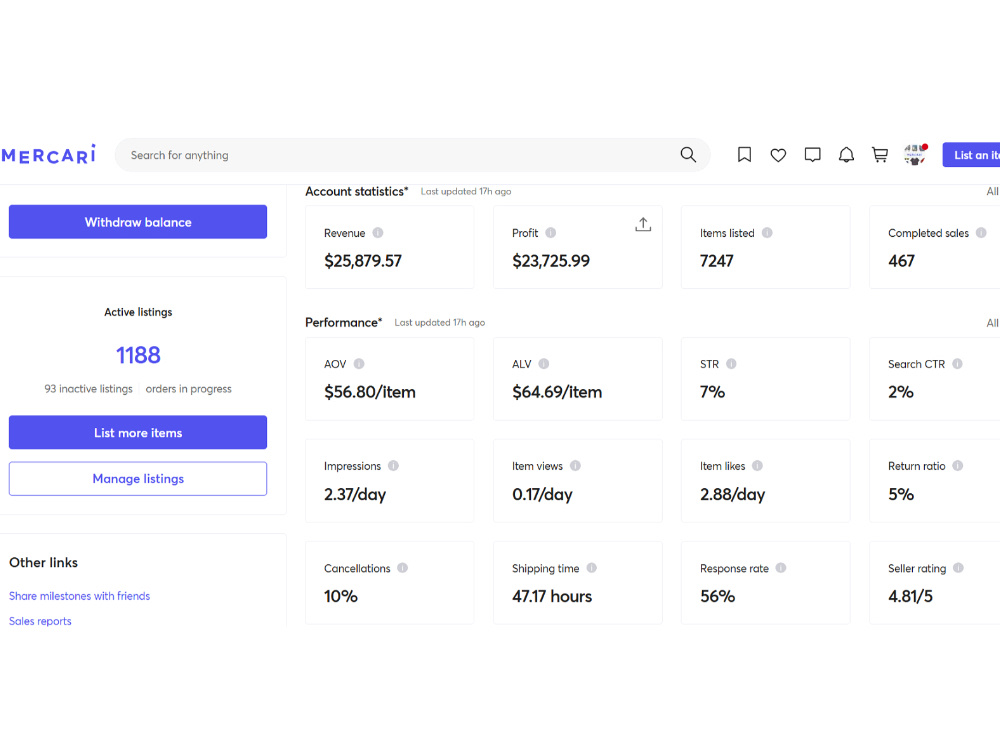Click the List more items button

coord(138,432)
